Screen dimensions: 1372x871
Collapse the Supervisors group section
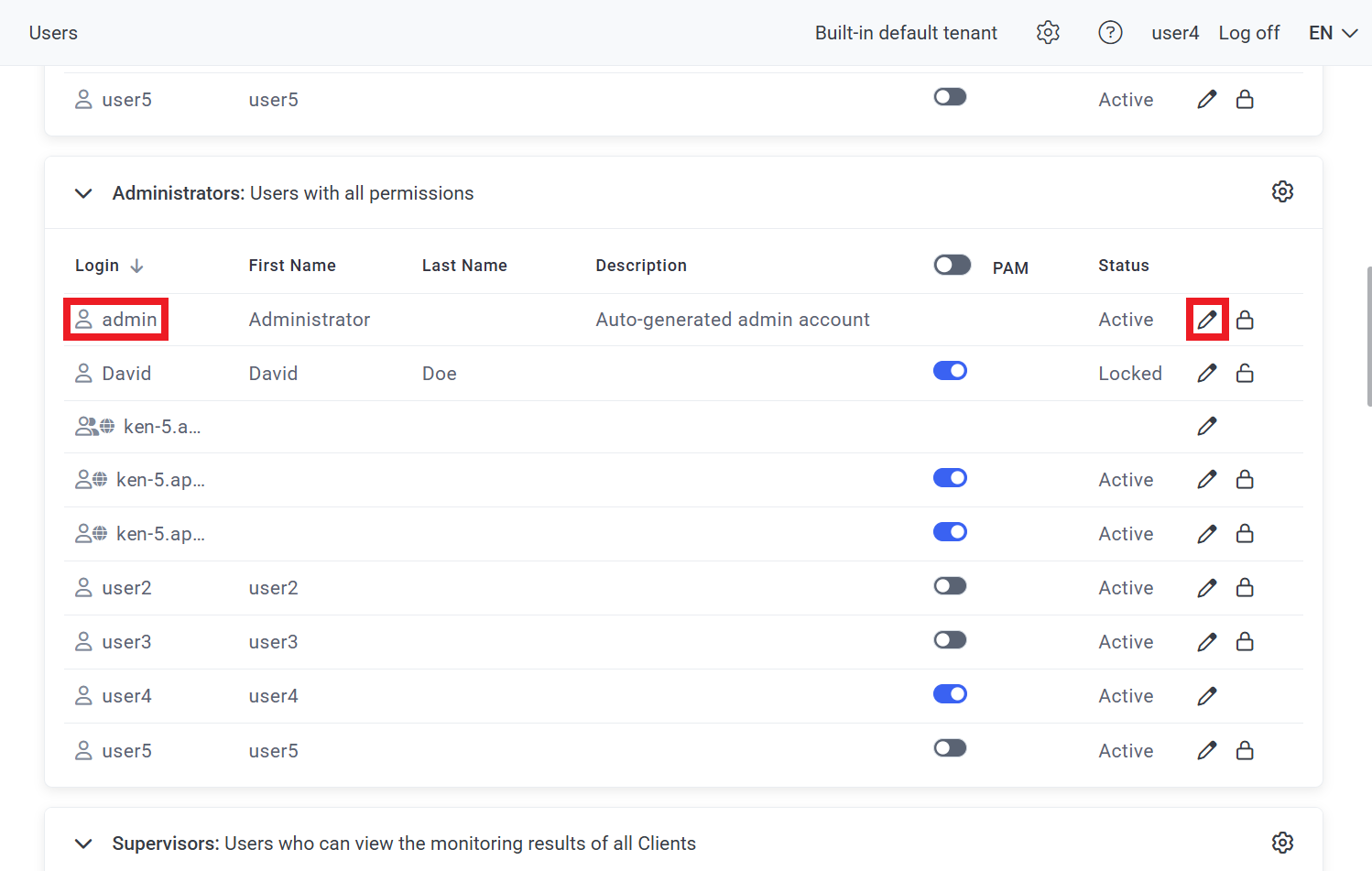(83, 844)
